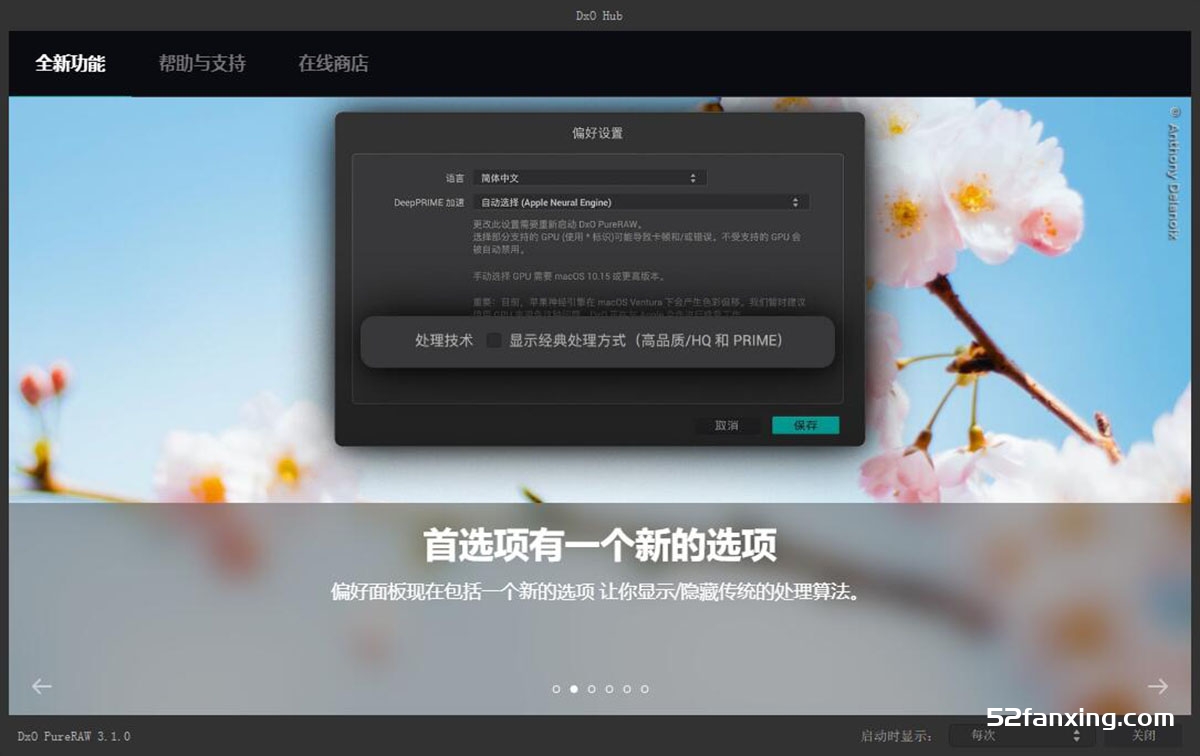Click the 取消 button to cancel changes
The height and width of the screenshot is (756, 1200).
727,425
